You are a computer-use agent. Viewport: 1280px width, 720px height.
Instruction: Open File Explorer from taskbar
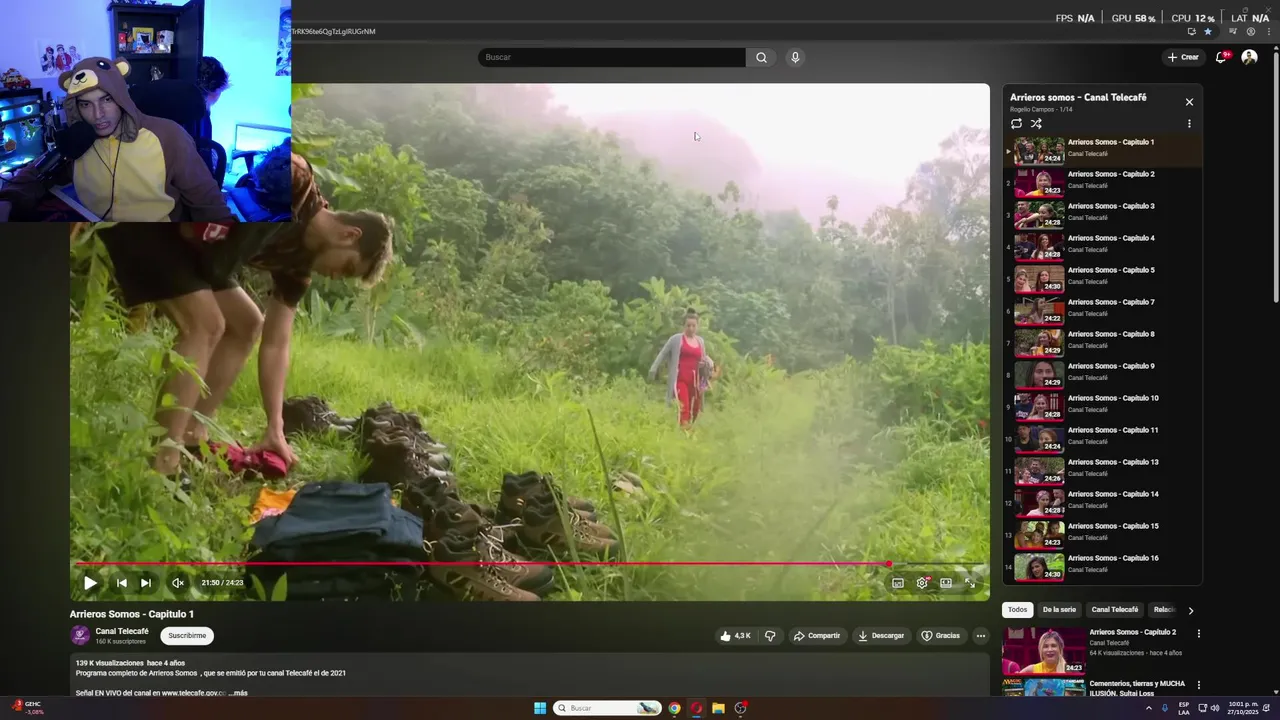click(x=718, y=708)
